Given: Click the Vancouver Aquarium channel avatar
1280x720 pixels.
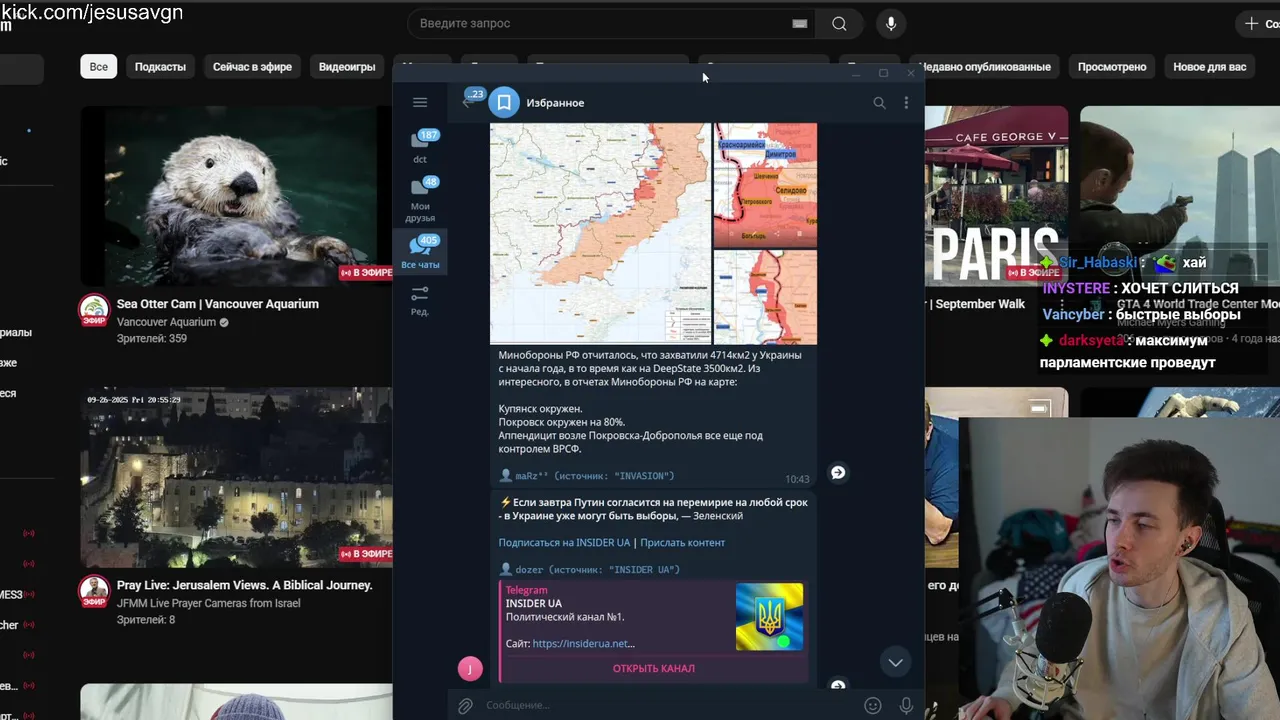Looking at the screenshot, I should 94,309.
